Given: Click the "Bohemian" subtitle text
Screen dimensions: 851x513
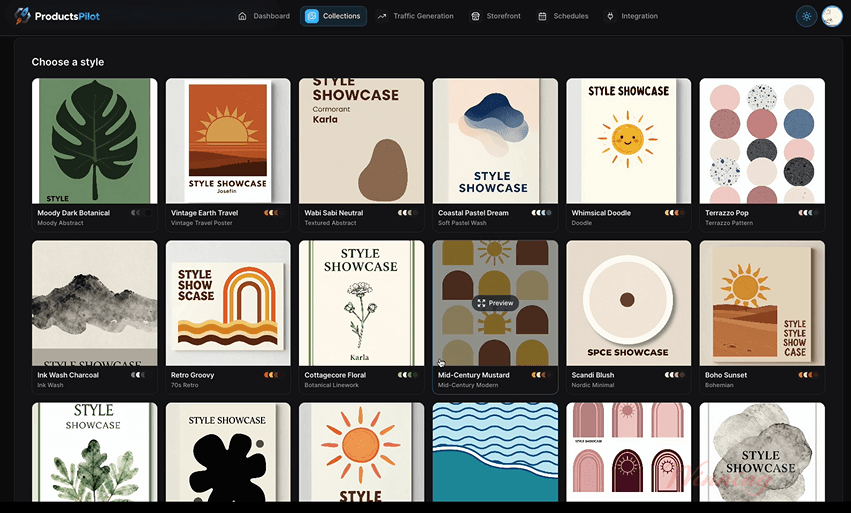Looking at the screenshot, I should pos(719,385).
